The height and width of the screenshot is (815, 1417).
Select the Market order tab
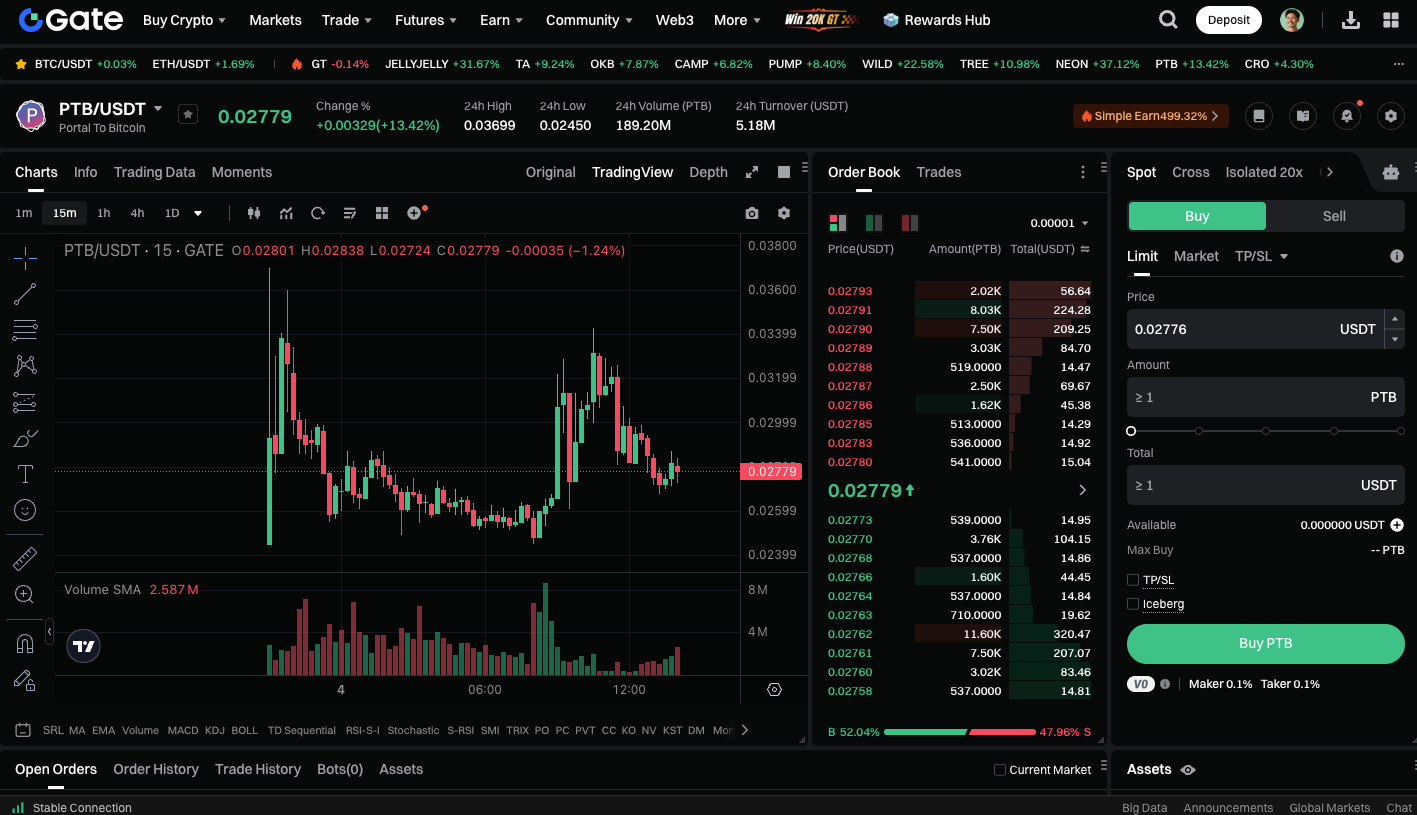pyautogui.click(x=1196, y=256)
